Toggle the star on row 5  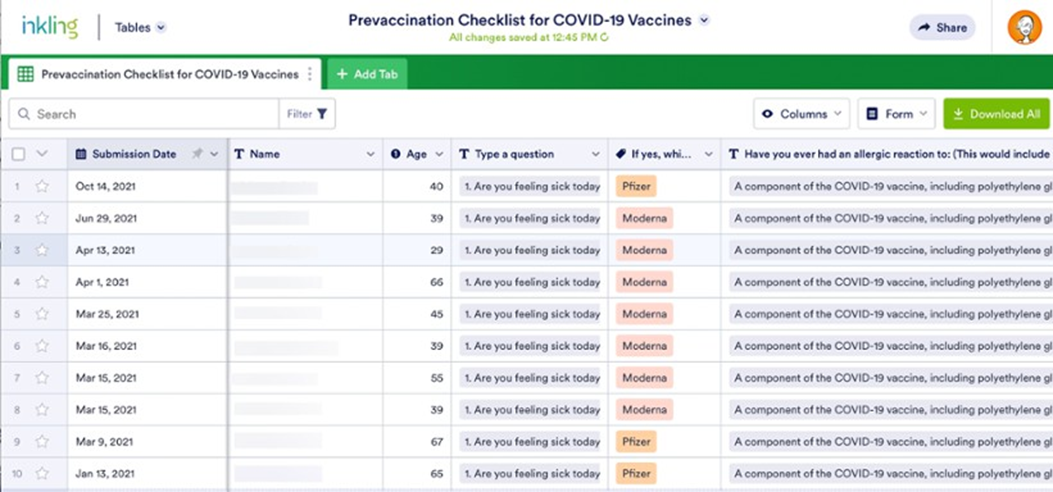[42, 314]
